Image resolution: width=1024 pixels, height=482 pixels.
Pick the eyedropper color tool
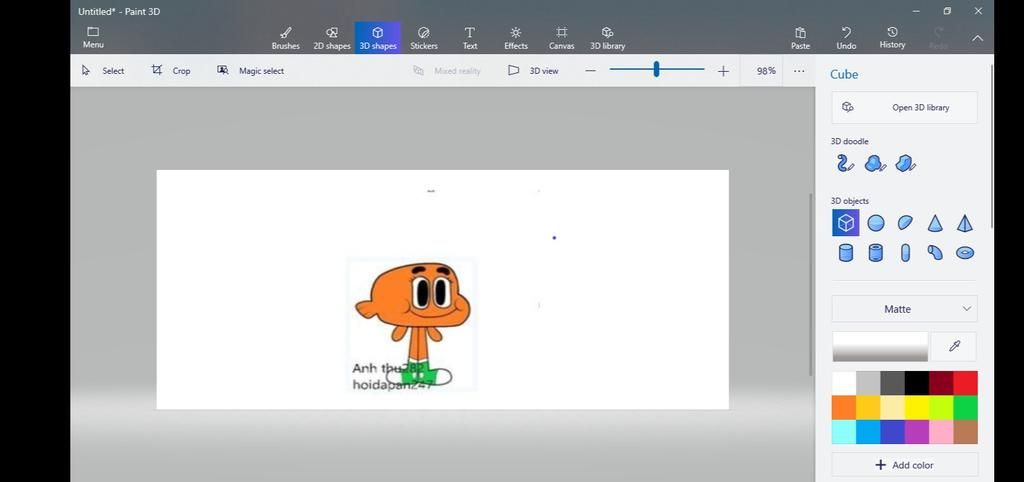[x=954, y=346]
